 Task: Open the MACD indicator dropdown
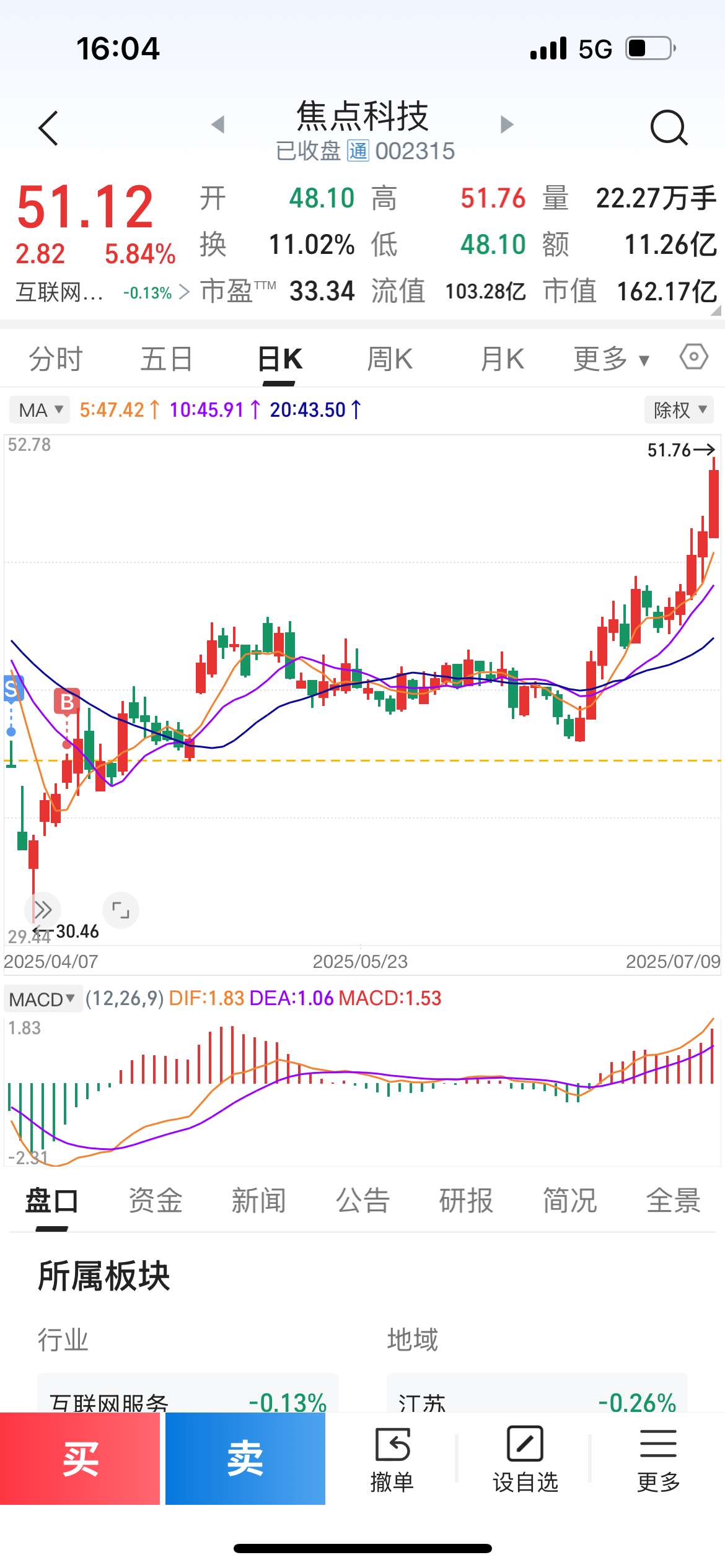(43, 999)
